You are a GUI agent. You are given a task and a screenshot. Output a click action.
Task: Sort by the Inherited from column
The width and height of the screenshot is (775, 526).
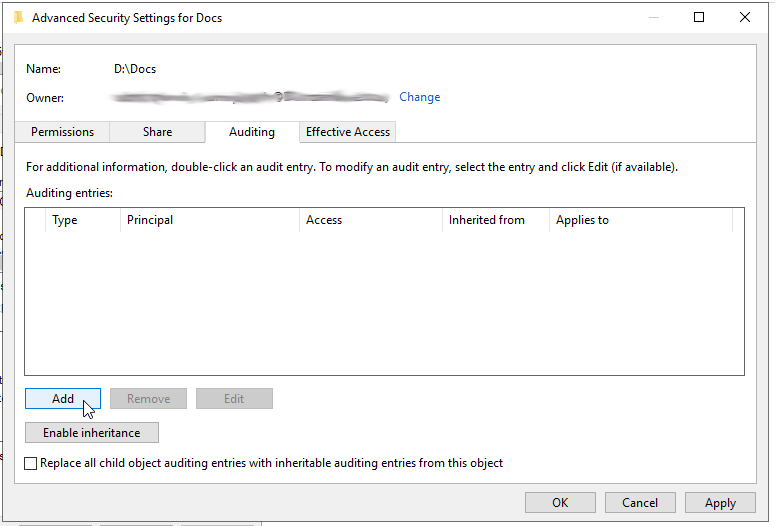pyautogui.click(x=496, y=220)
